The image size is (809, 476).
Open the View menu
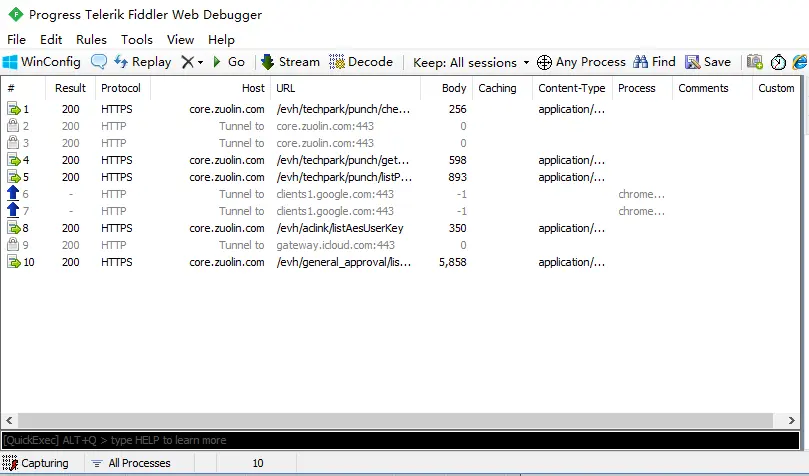(180, 40)
